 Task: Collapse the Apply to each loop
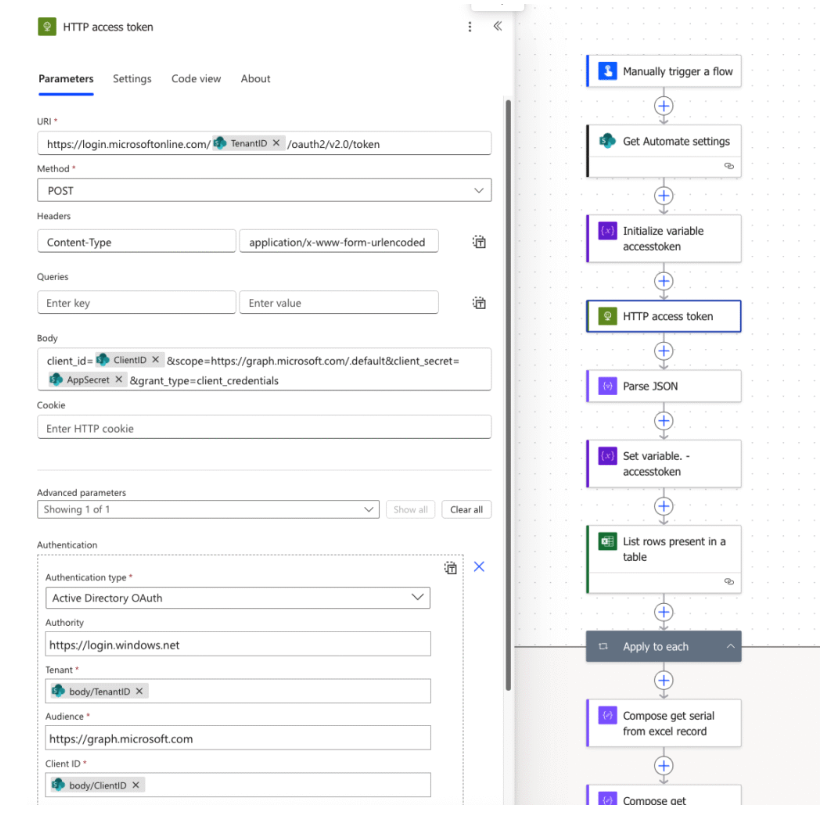(x=730, y=646)
